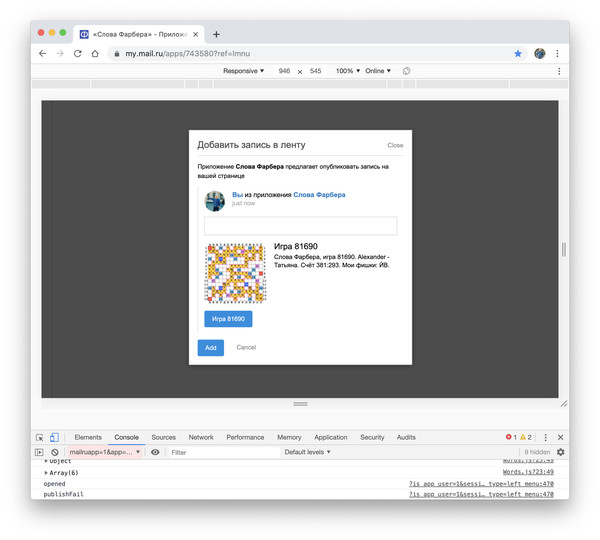The width and height of the screenshot is (600, 540).
Task: Switch to the Sources tab
Action: pos(163,437)
